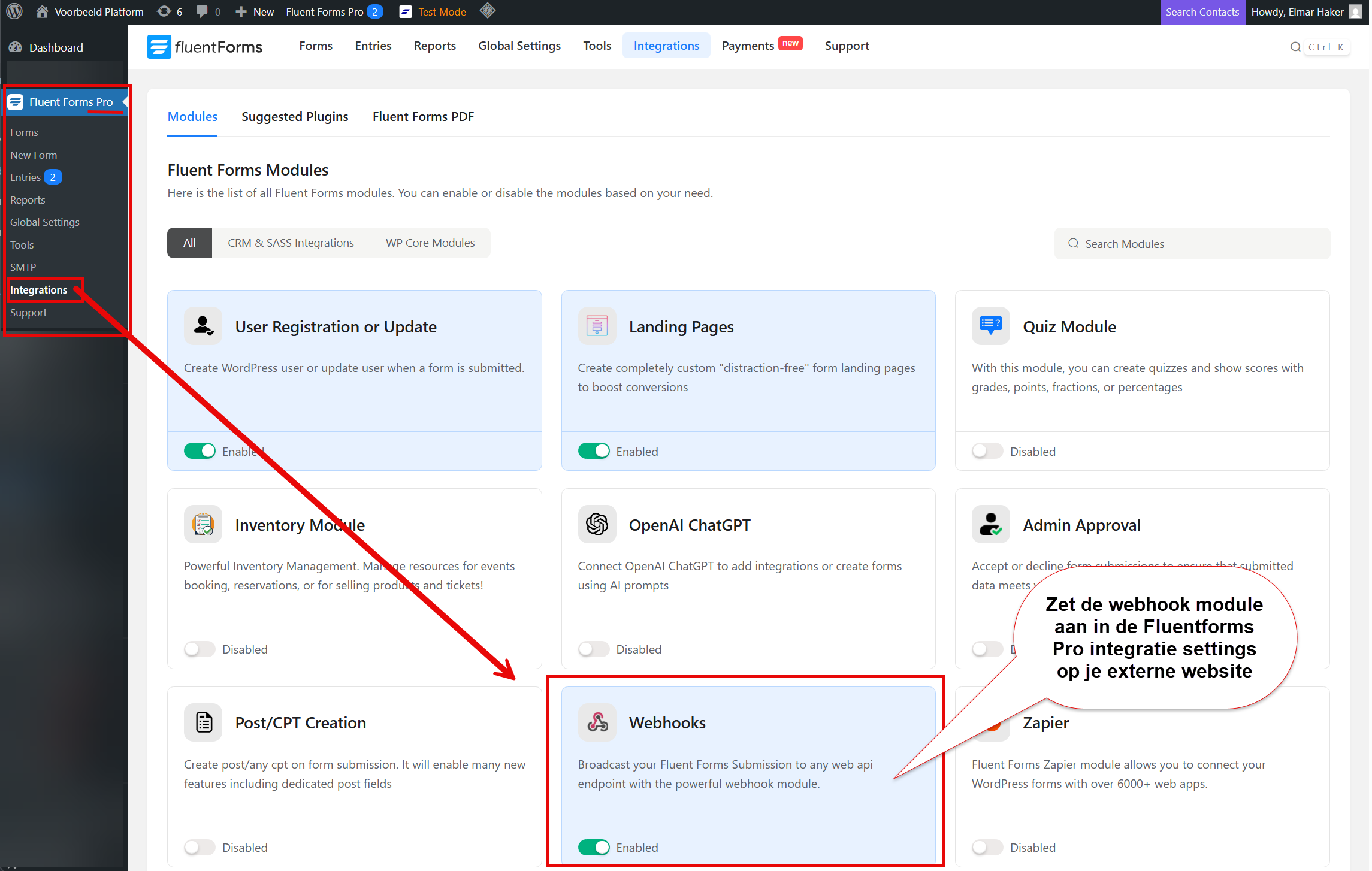Image resolution: width=1372 pixels, height=871 pixels.
Task: Enable the Admin Approval toggle
Action: tap(987, 649)
